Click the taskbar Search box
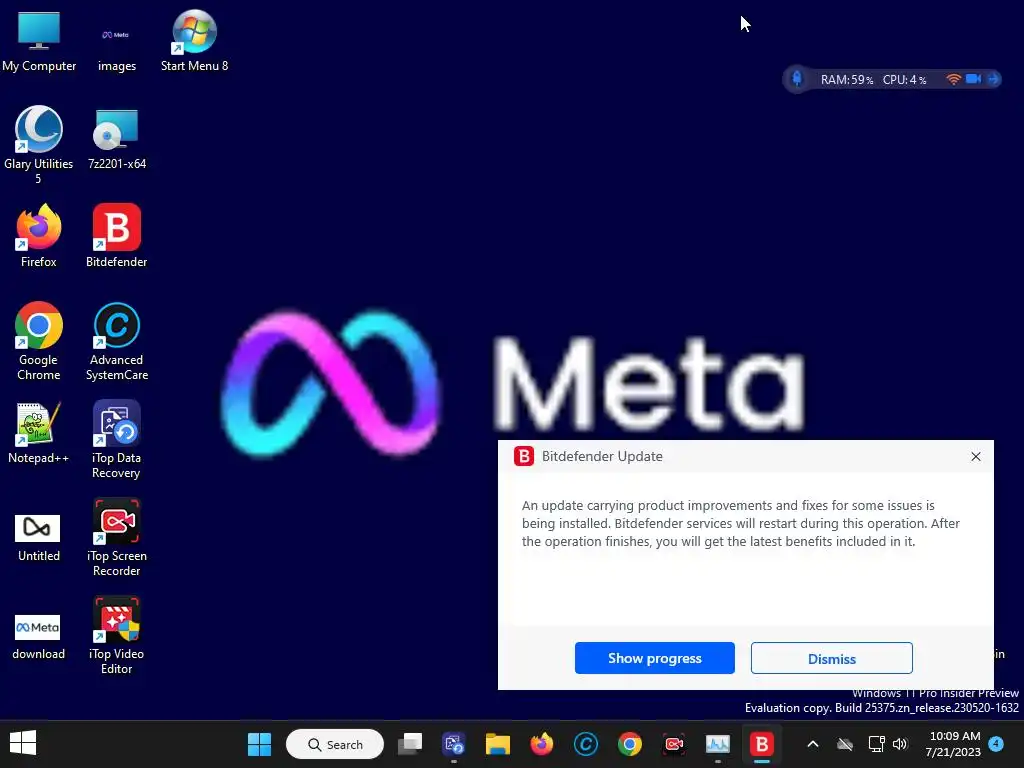The height and width of the screenshot is (768, 1024). click(335, 744)
